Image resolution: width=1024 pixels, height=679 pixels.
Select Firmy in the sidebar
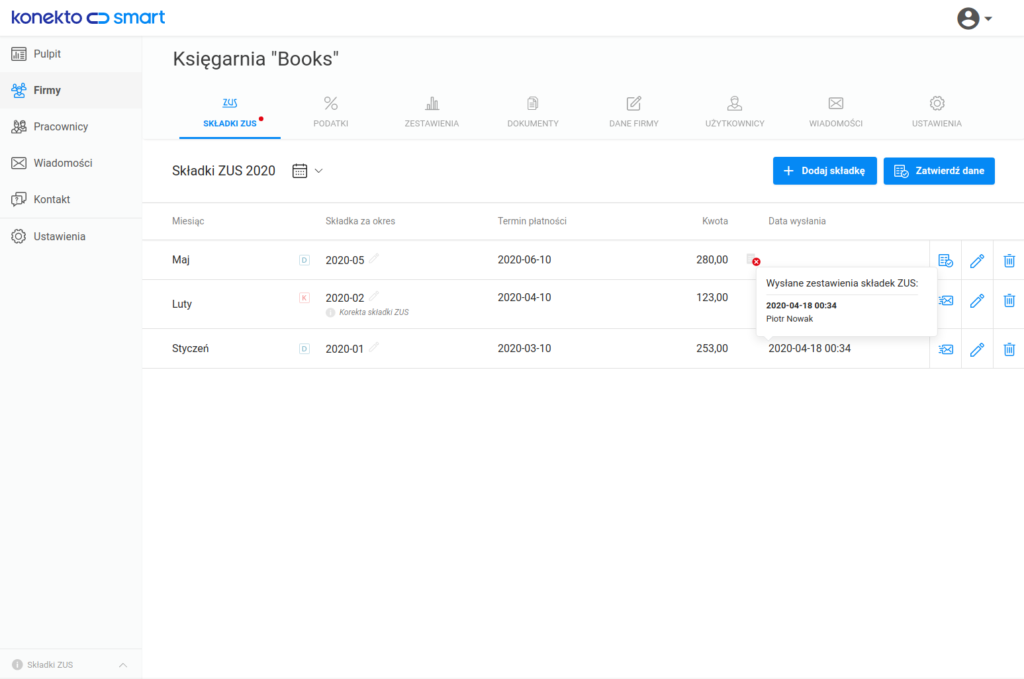click(x=71, y=90)
